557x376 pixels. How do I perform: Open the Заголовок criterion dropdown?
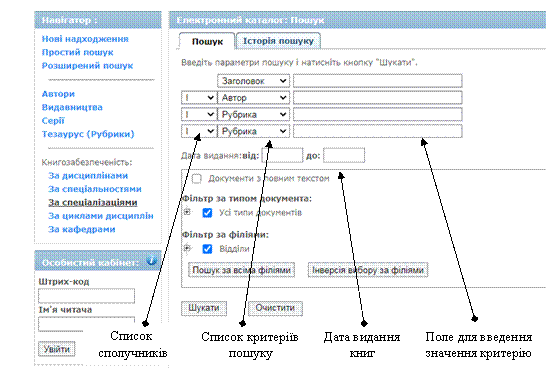tap(253, 81)
